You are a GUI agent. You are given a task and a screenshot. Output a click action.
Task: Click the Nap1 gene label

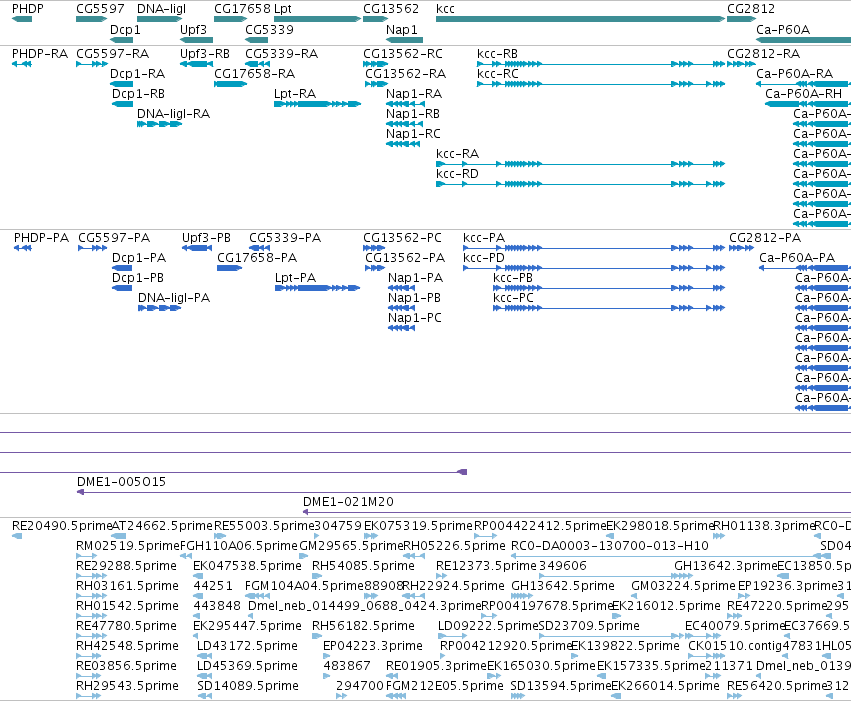pyautogui.click(x=402, y=29)
